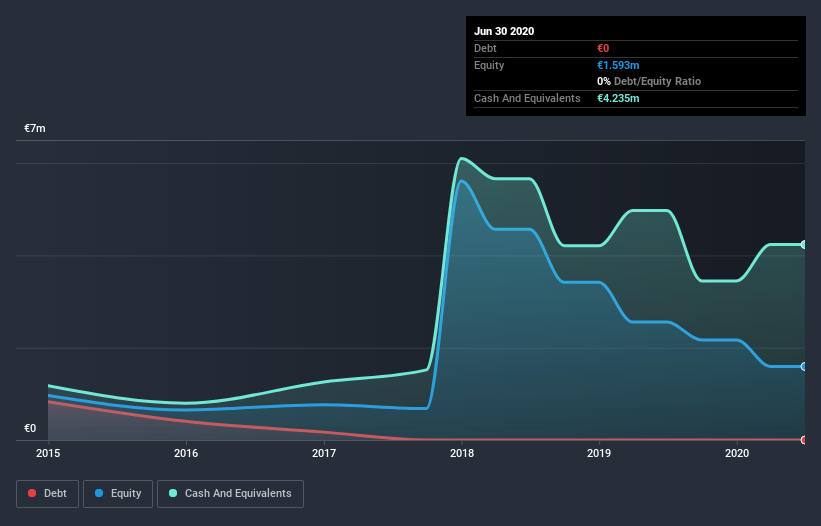The image size is (821, 526).
Task: Select the 2018 x-axis label
Action: click(462, 453)
